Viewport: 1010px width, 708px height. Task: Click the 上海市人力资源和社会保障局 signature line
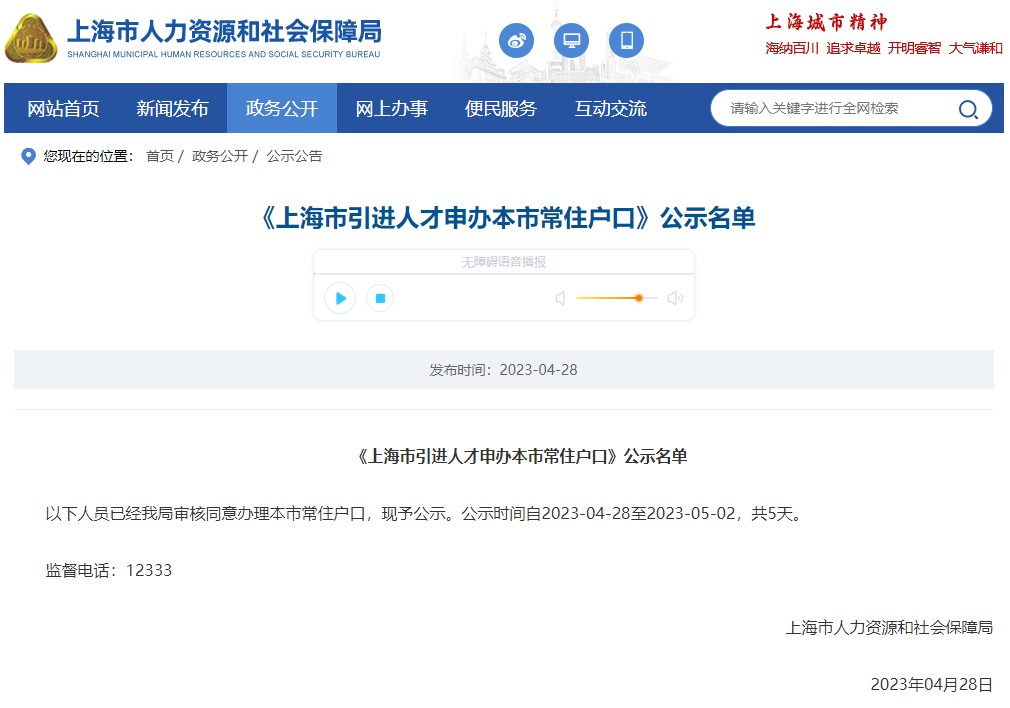click(889, 627)
